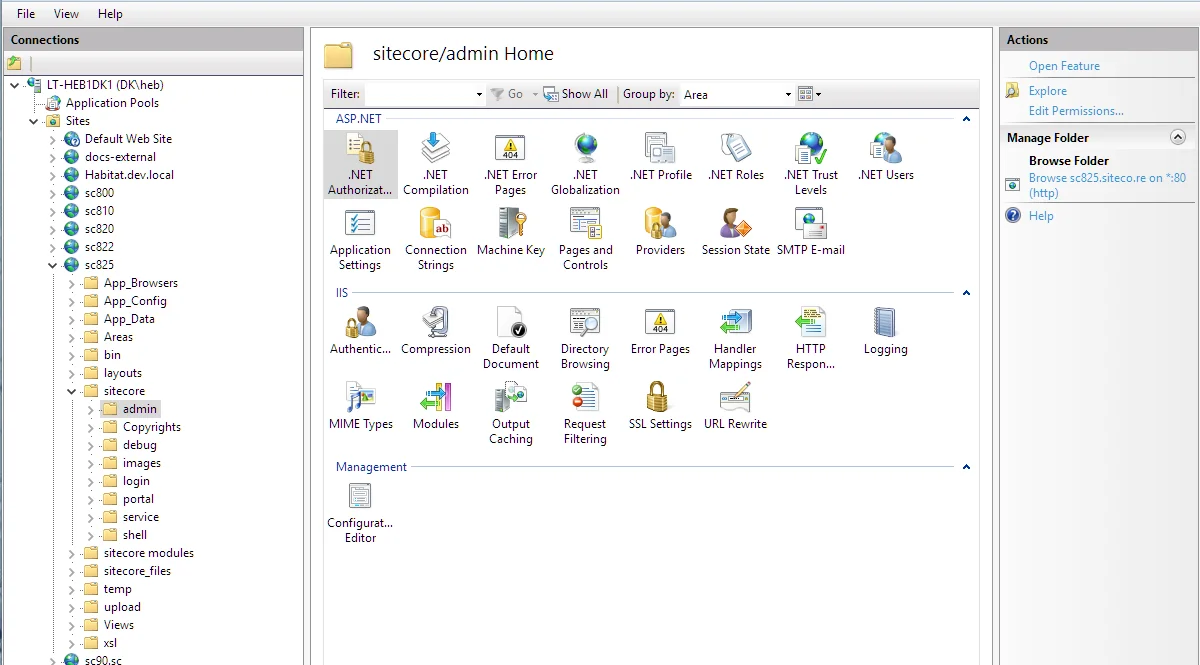Open Providers feature
The width and height of the screenshot is (1200, 665).
click(x=661, y=232)
